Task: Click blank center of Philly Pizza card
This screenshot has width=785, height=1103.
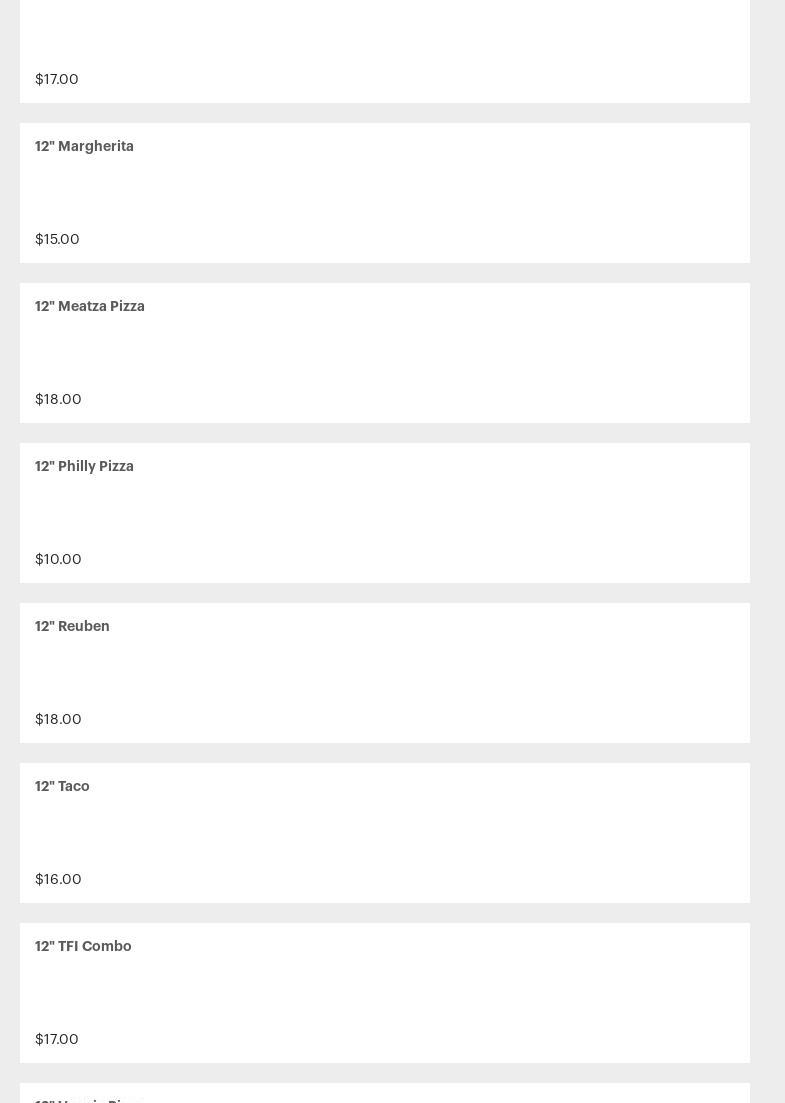Action: click(385, 513)
